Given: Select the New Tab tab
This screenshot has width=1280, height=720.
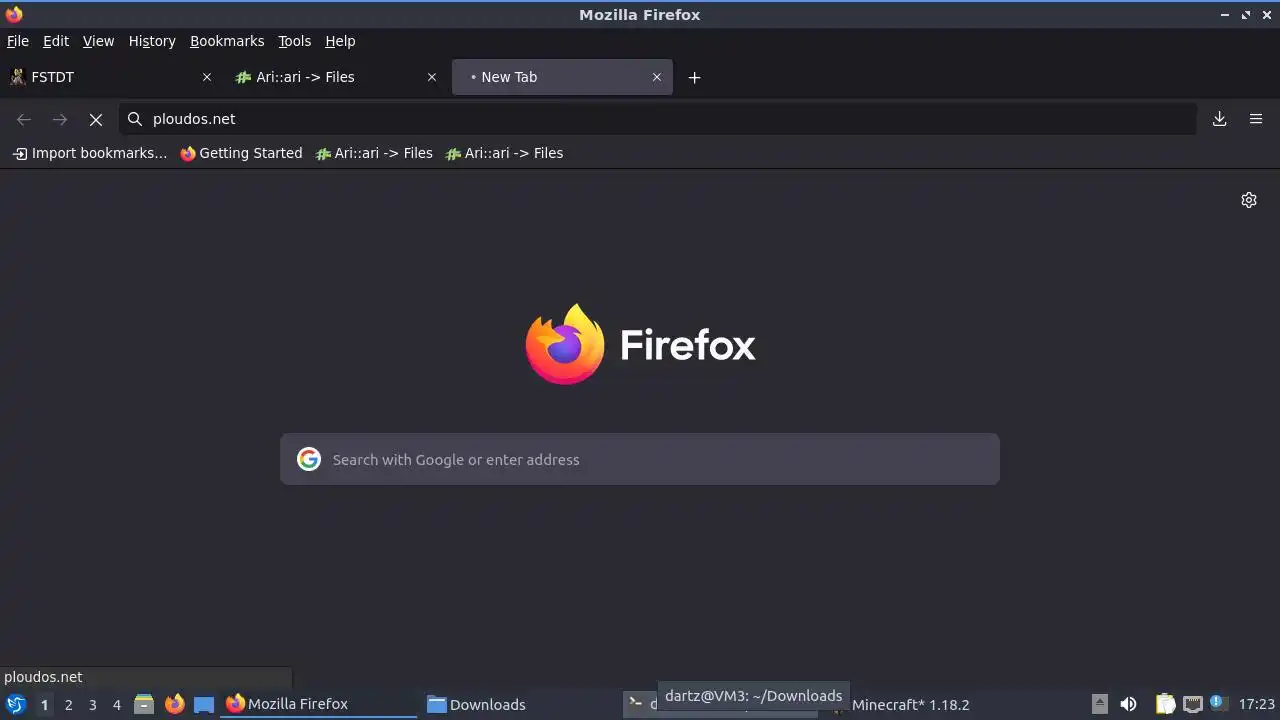Looking at the screenshot, I should point(562,77).
